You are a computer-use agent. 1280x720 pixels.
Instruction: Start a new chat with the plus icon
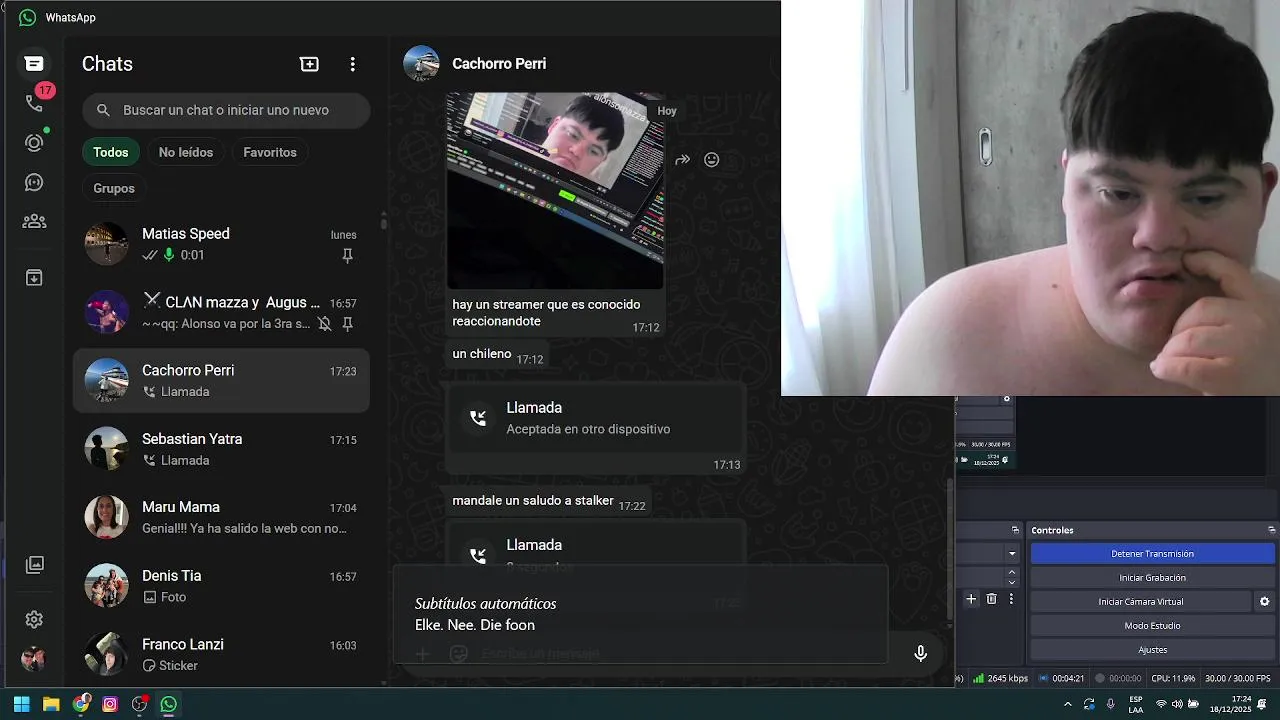[309, 64]
